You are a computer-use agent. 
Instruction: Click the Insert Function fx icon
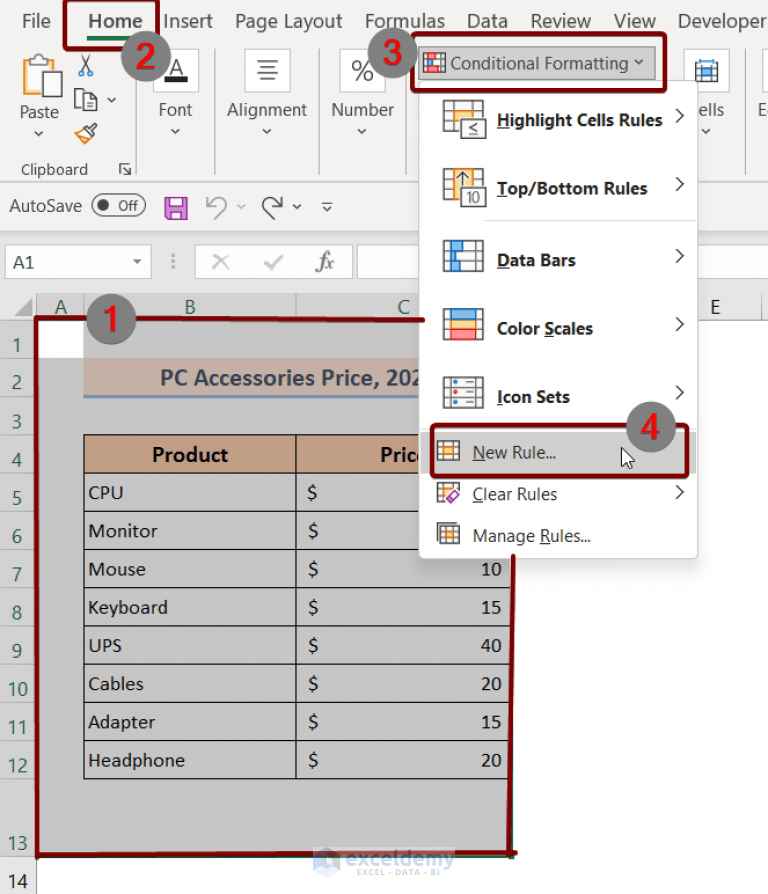325,262
